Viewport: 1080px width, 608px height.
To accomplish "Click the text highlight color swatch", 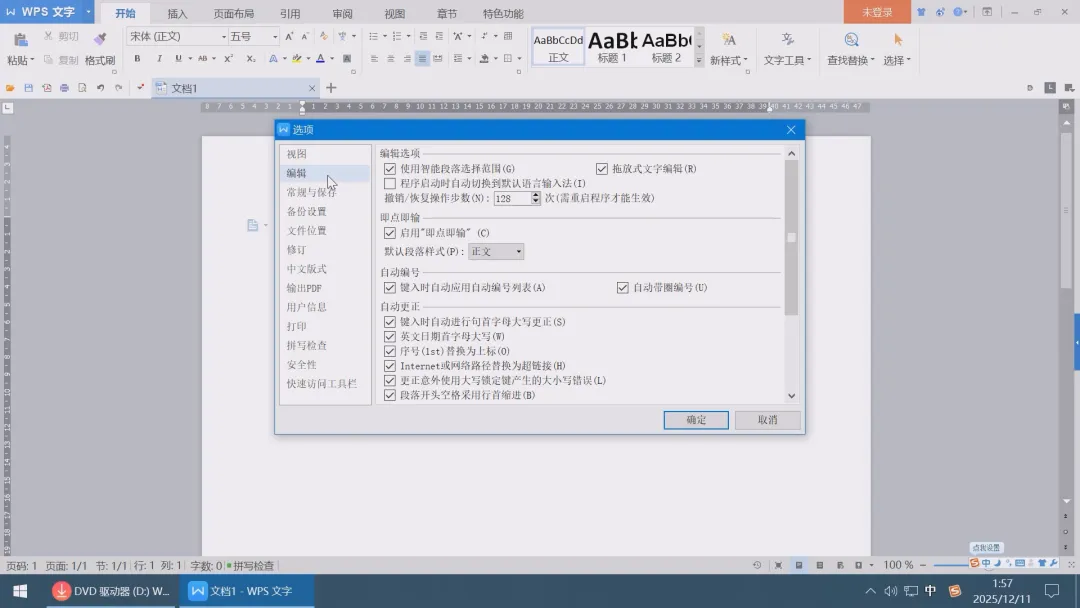I will 297,59.
